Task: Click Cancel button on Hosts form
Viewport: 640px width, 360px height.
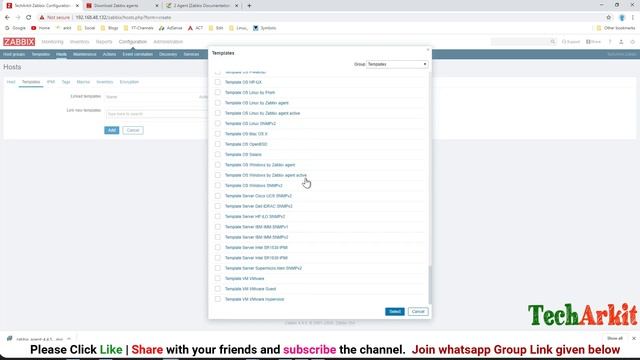Action: [133, 130]
